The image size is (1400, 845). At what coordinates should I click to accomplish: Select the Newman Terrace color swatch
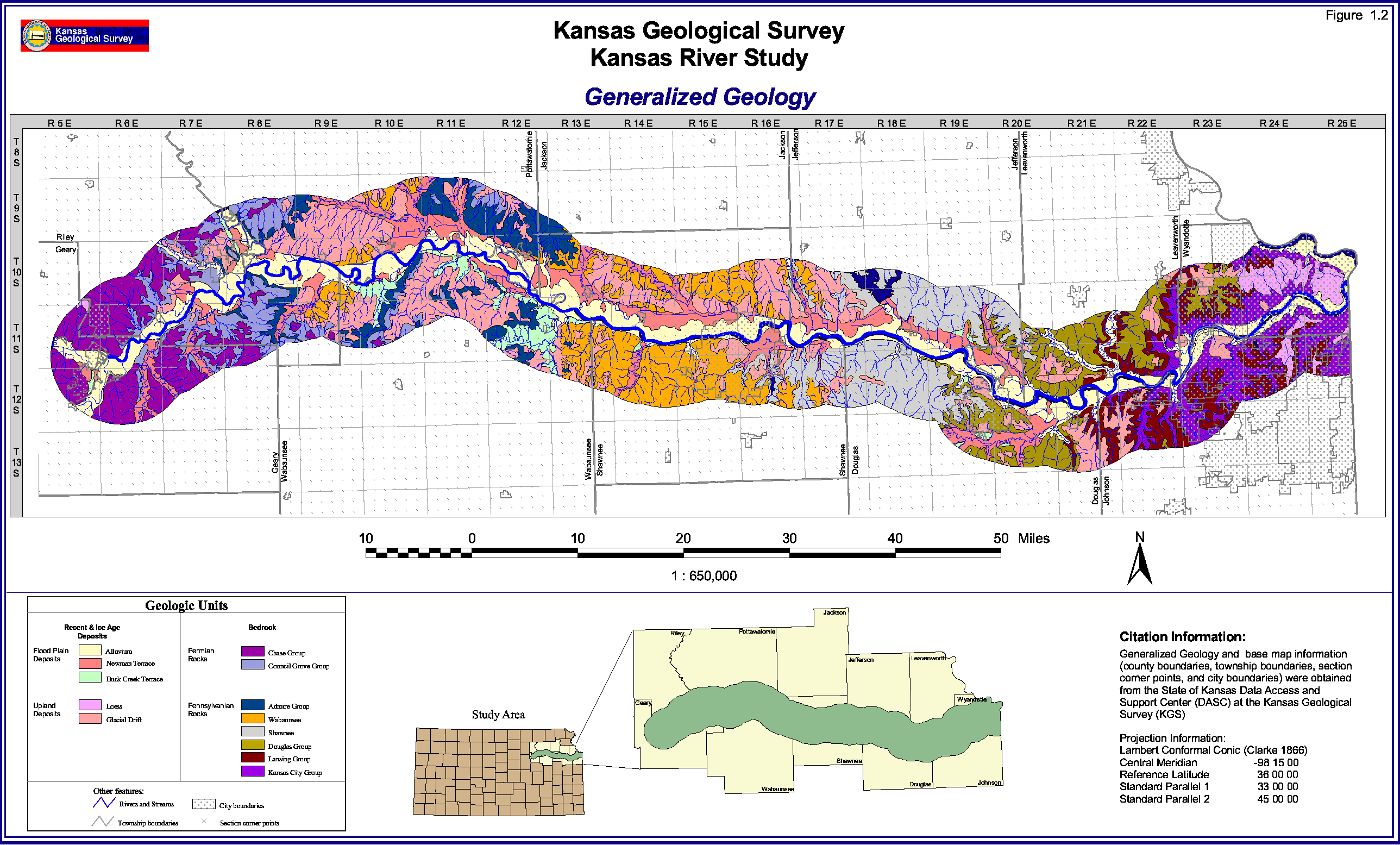click(x=90, y=663)
